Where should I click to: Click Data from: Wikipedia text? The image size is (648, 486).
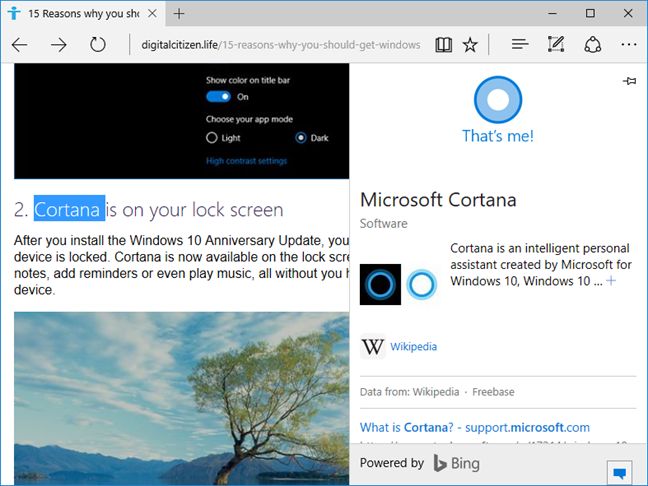pos(409,392)
